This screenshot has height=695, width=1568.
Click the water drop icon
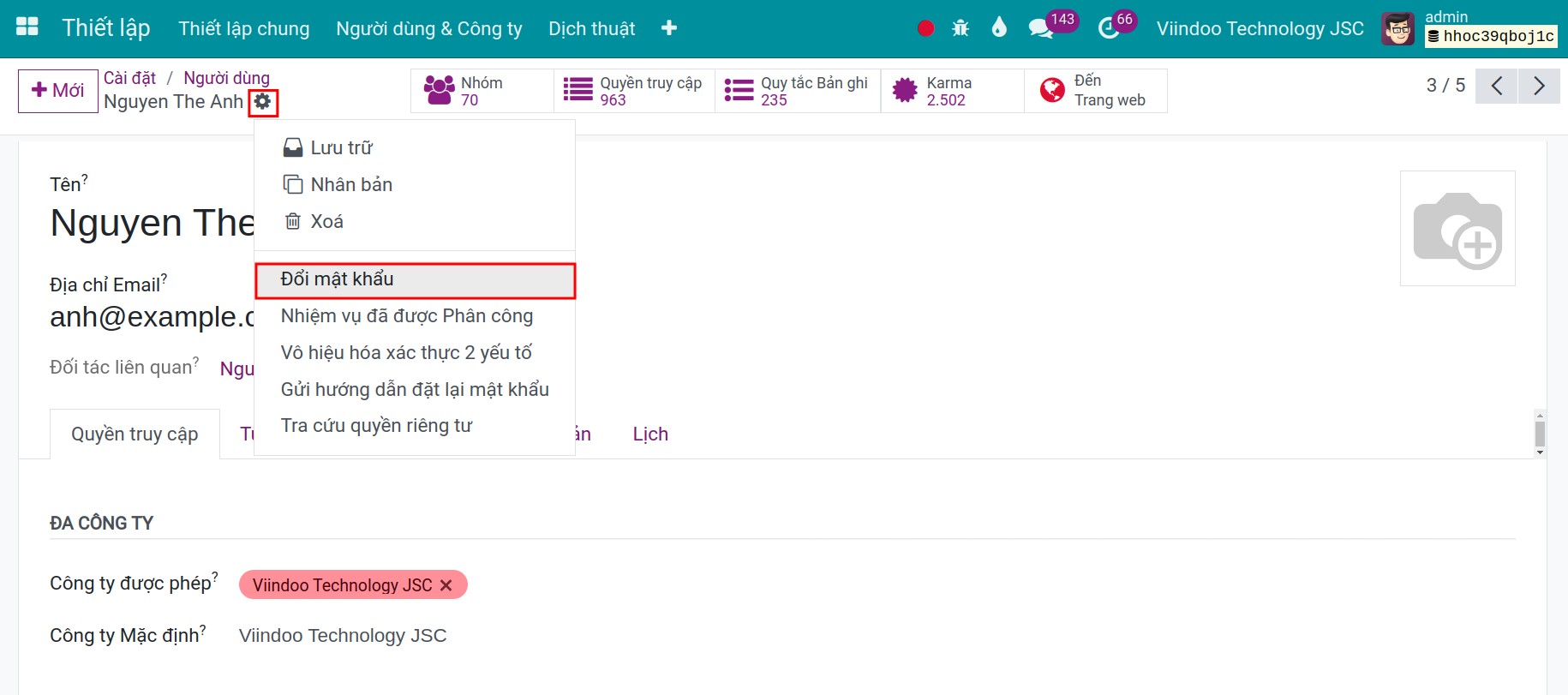pyautogui.click(x=999, y=27)
